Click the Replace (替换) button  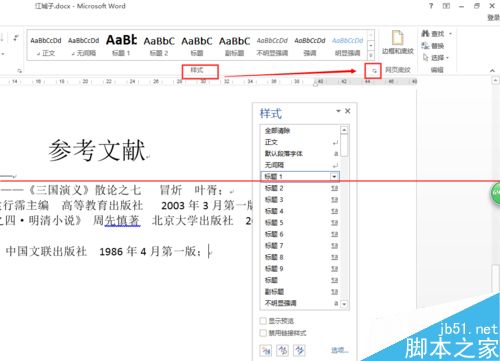click(x=433, y=46)
